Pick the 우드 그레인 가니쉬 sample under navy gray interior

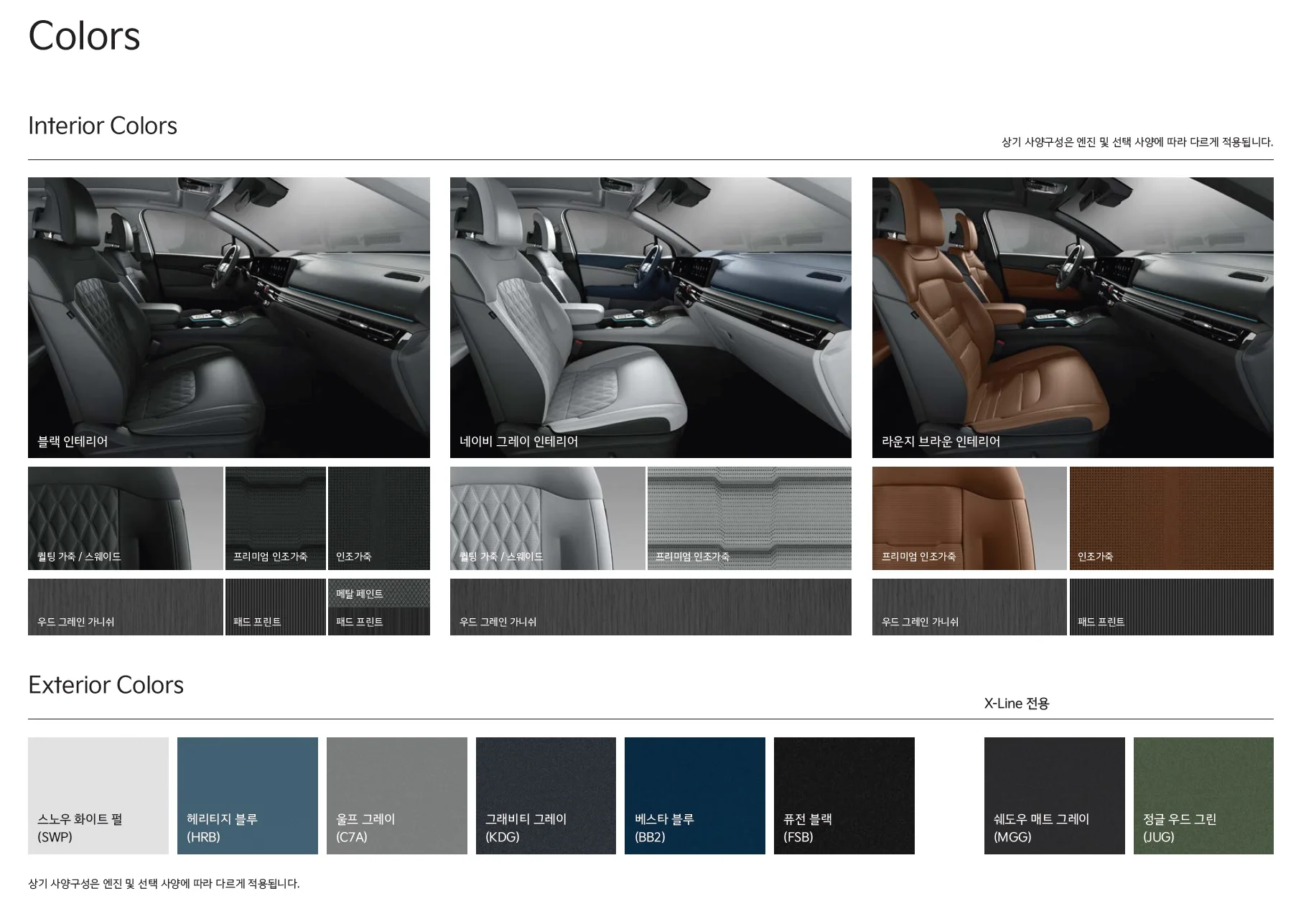pyautogui.click(x=651, y=607)
